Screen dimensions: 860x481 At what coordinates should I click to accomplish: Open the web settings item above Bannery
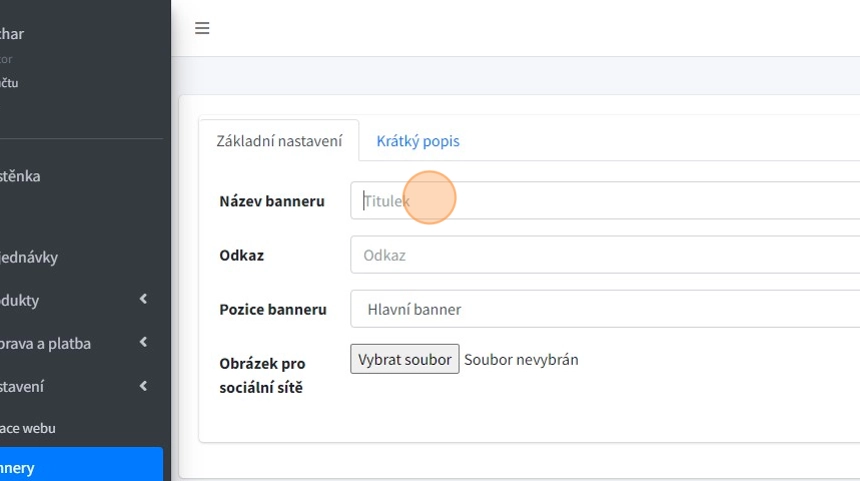click(x=28, y=428)
